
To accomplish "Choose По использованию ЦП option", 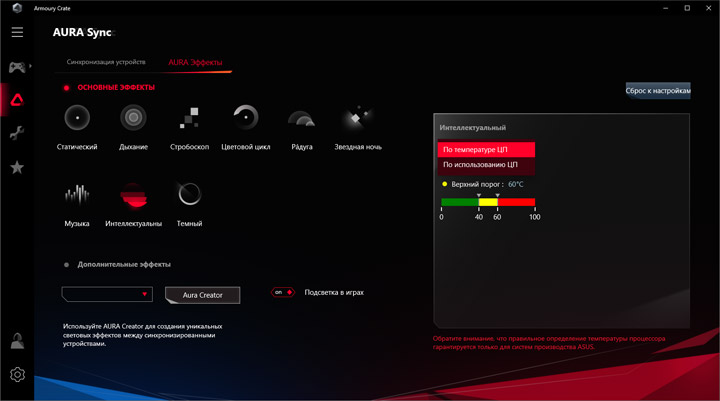I will tap(486, 164).
